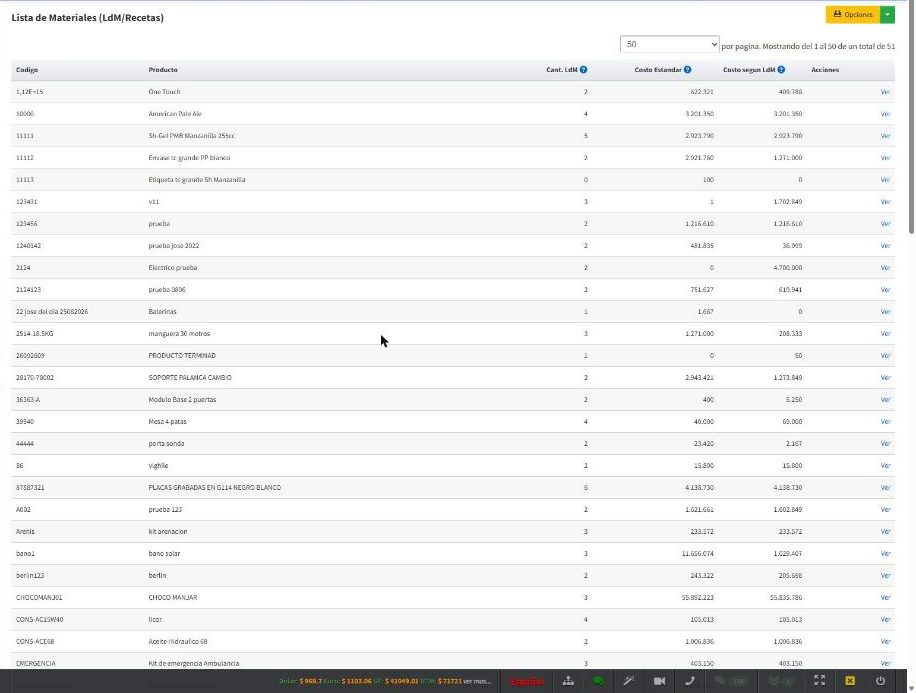The height and width of the screenshot is (693, 916).
Task: Click the Cant. LdM column header text
Action: pos(562,70)
